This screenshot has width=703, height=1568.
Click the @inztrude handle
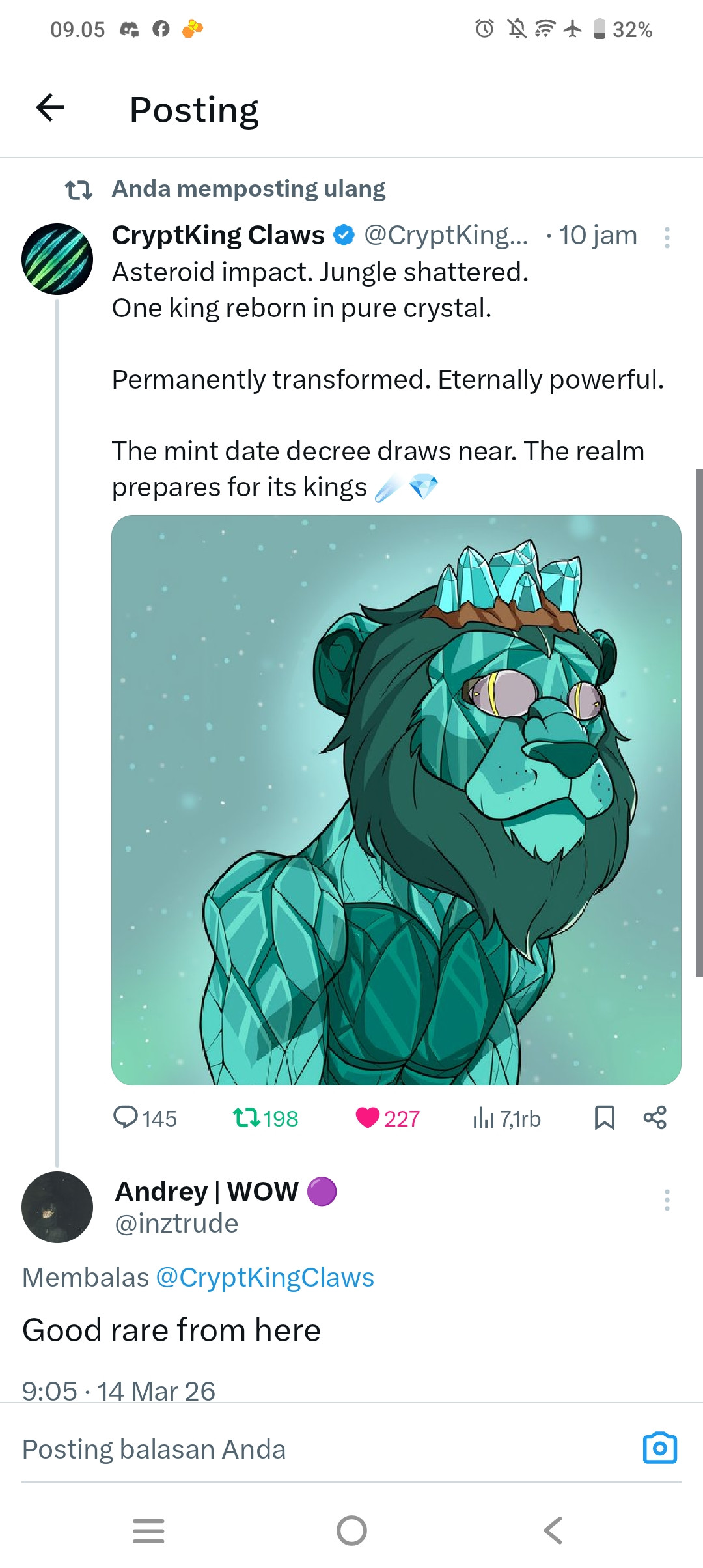click(x=176, y=1224)
